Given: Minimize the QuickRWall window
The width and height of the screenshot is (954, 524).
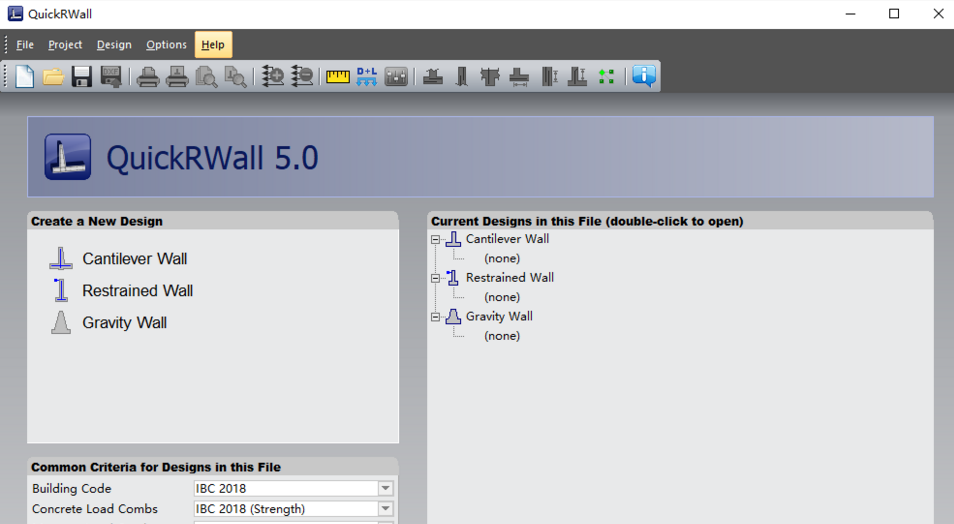Looking at the screenshot, I should [851, 14].
